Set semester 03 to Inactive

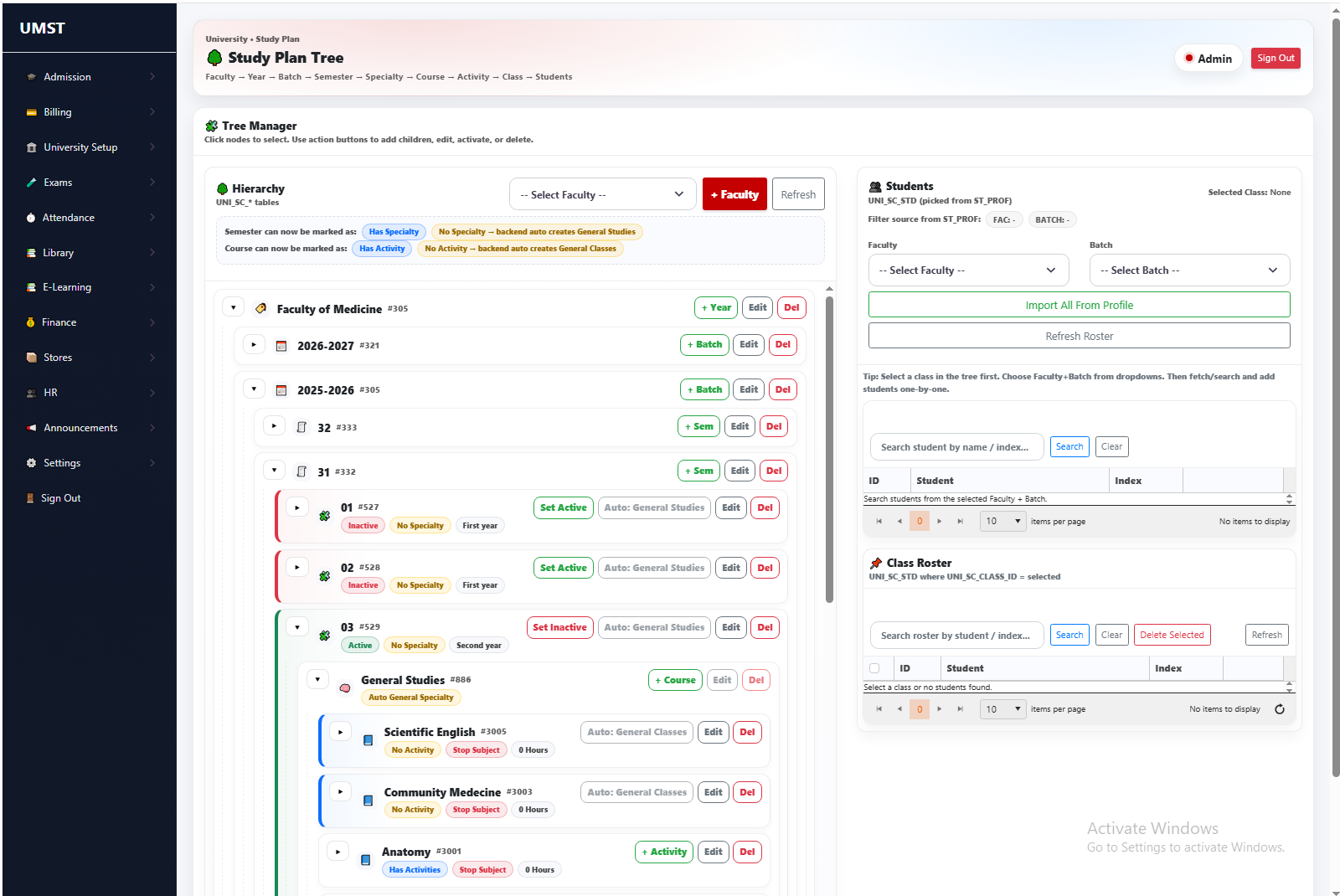pyautogui.click(x=559, y=627)
